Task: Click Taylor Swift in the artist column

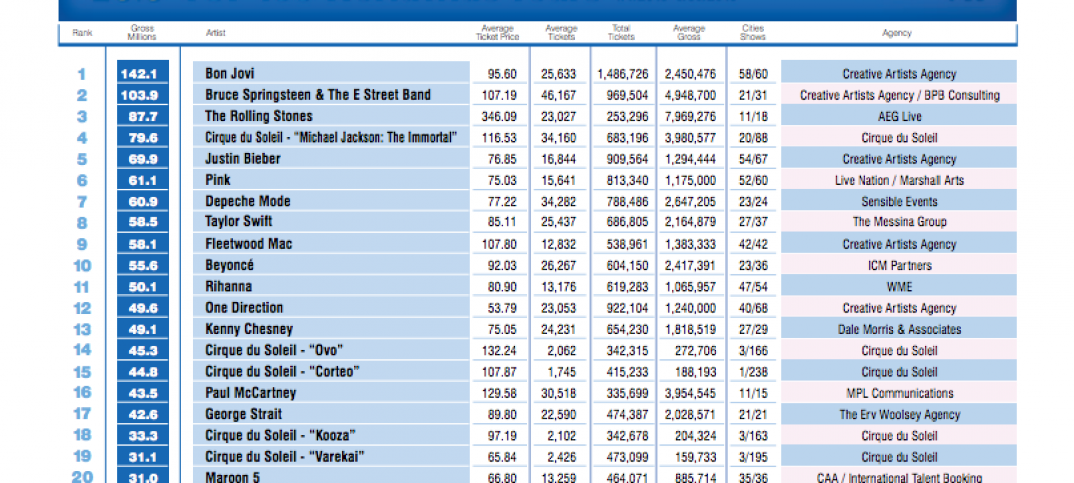Action: (239, 221)
